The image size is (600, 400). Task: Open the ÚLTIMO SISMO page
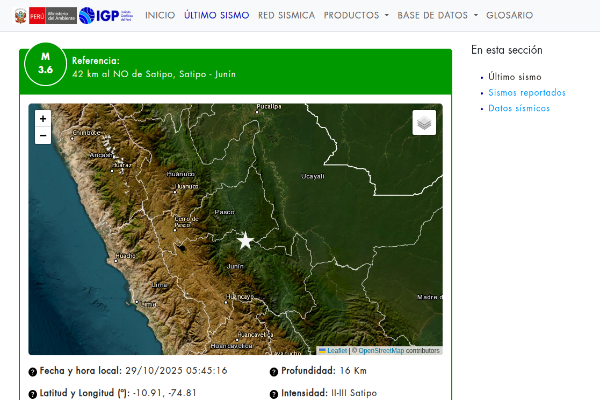(217, 15)
